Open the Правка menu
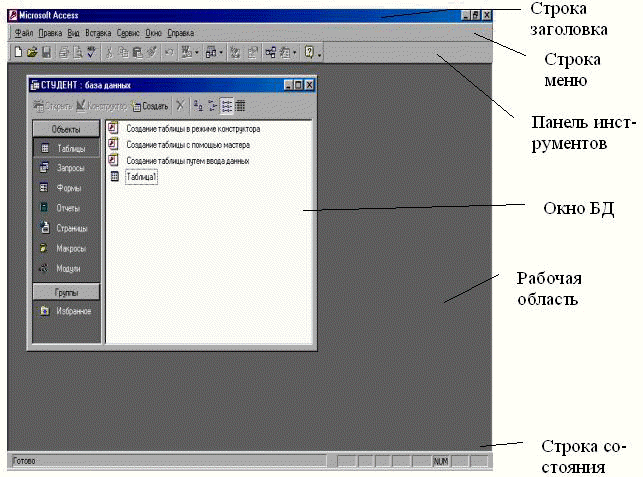Viewport: 643px width, 477px height. [50, 33]
